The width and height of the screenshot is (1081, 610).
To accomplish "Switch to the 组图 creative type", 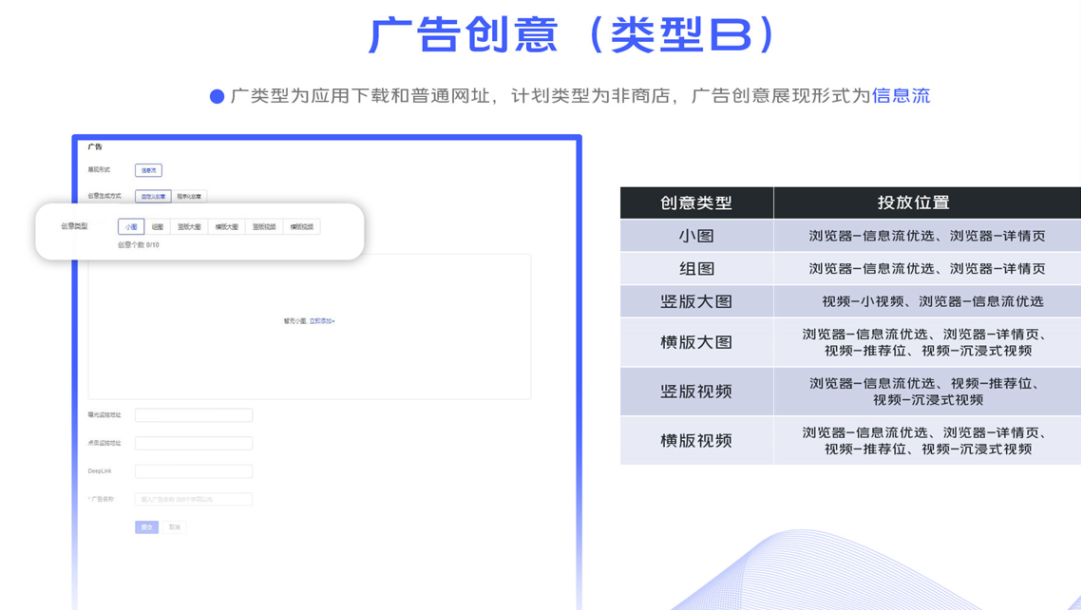I will pyautogui.click(x=157, y=227).
